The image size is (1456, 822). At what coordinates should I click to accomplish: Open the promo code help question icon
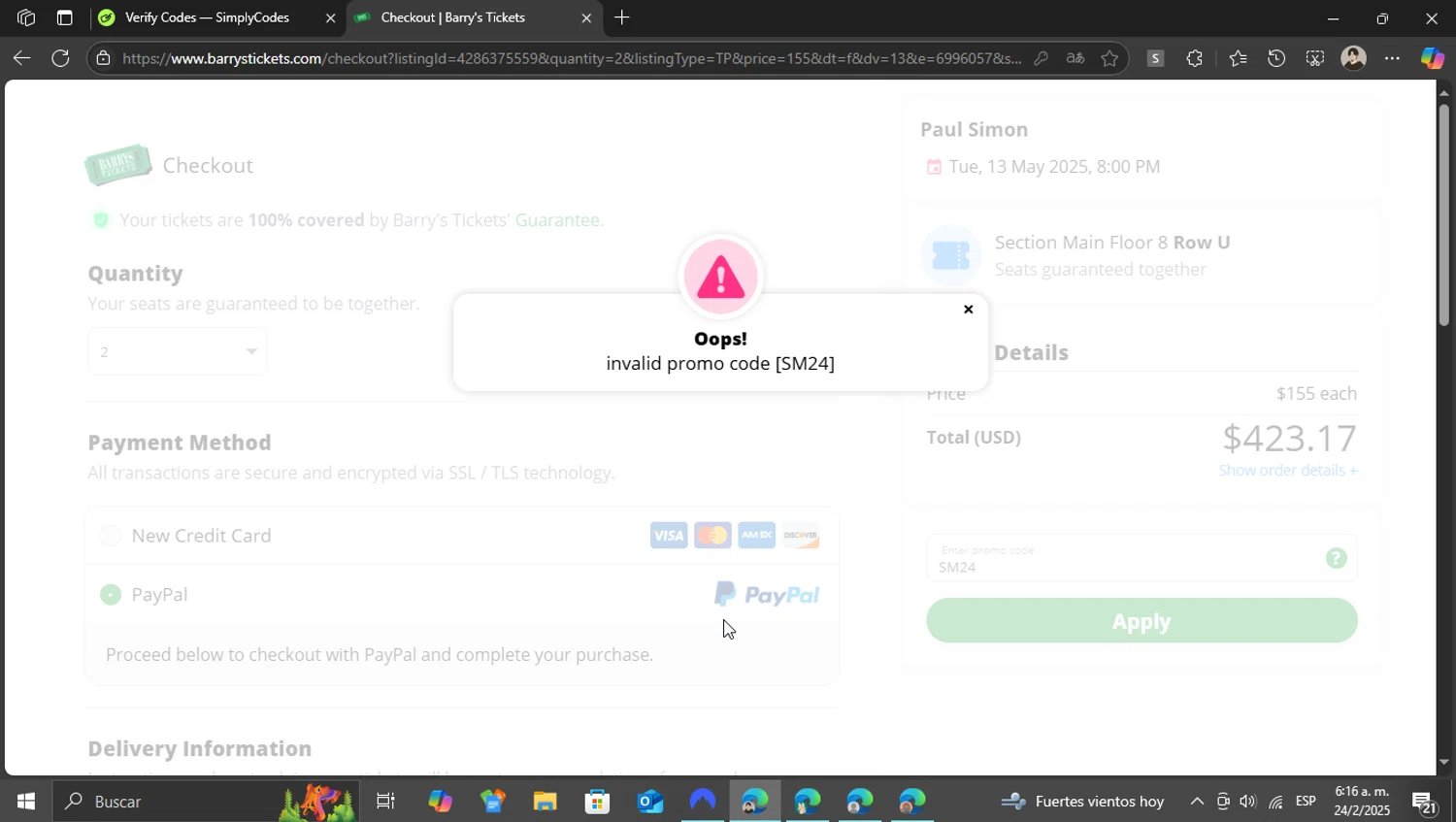pyautogui.click(x=1337, y=558)
